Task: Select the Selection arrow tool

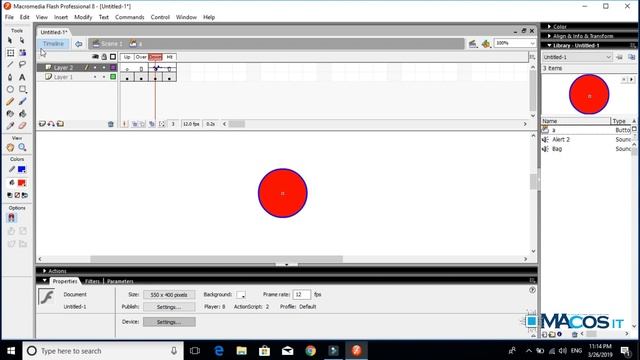Action: [x=10, y=40]
